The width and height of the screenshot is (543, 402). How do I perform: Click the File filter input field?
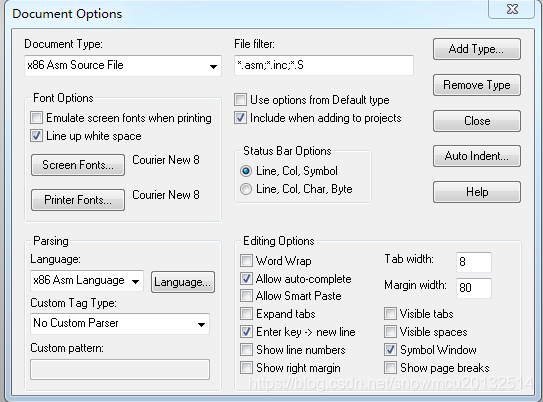(x=324, y=65)
